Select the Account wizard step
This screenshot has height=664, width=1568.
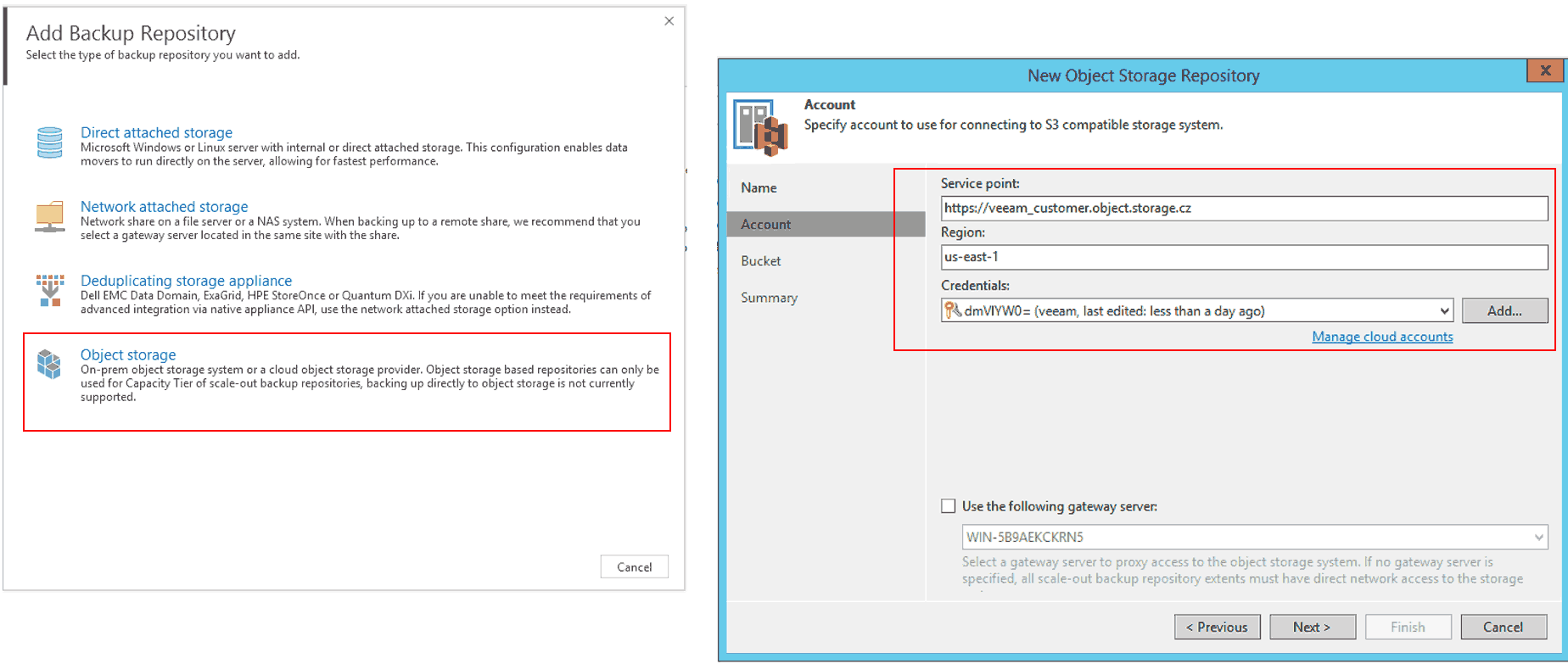[x=826, y=224]
